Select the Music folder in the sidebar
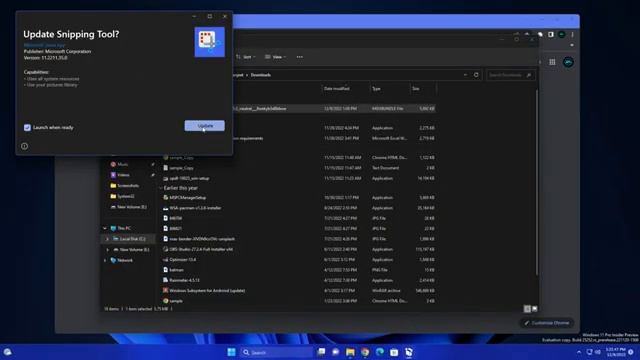Image resolution: width=640 pixels, height=360 pixels. 122,164
